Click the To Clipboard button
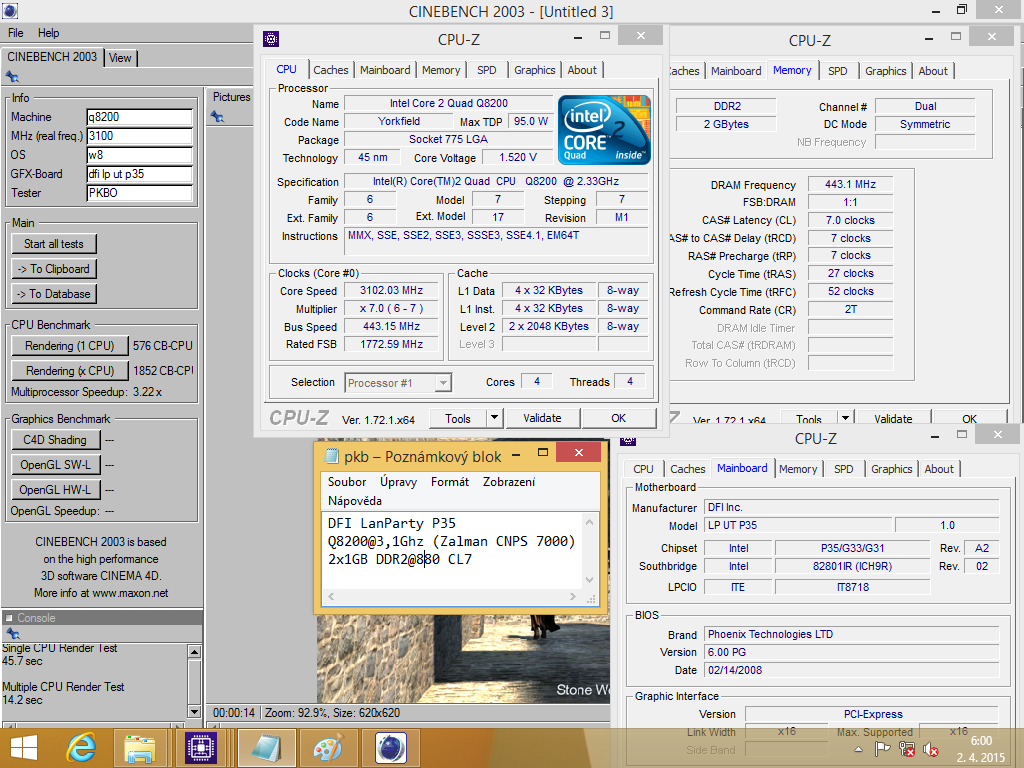This screenshot has width=1024, height=768. point(54,268)
